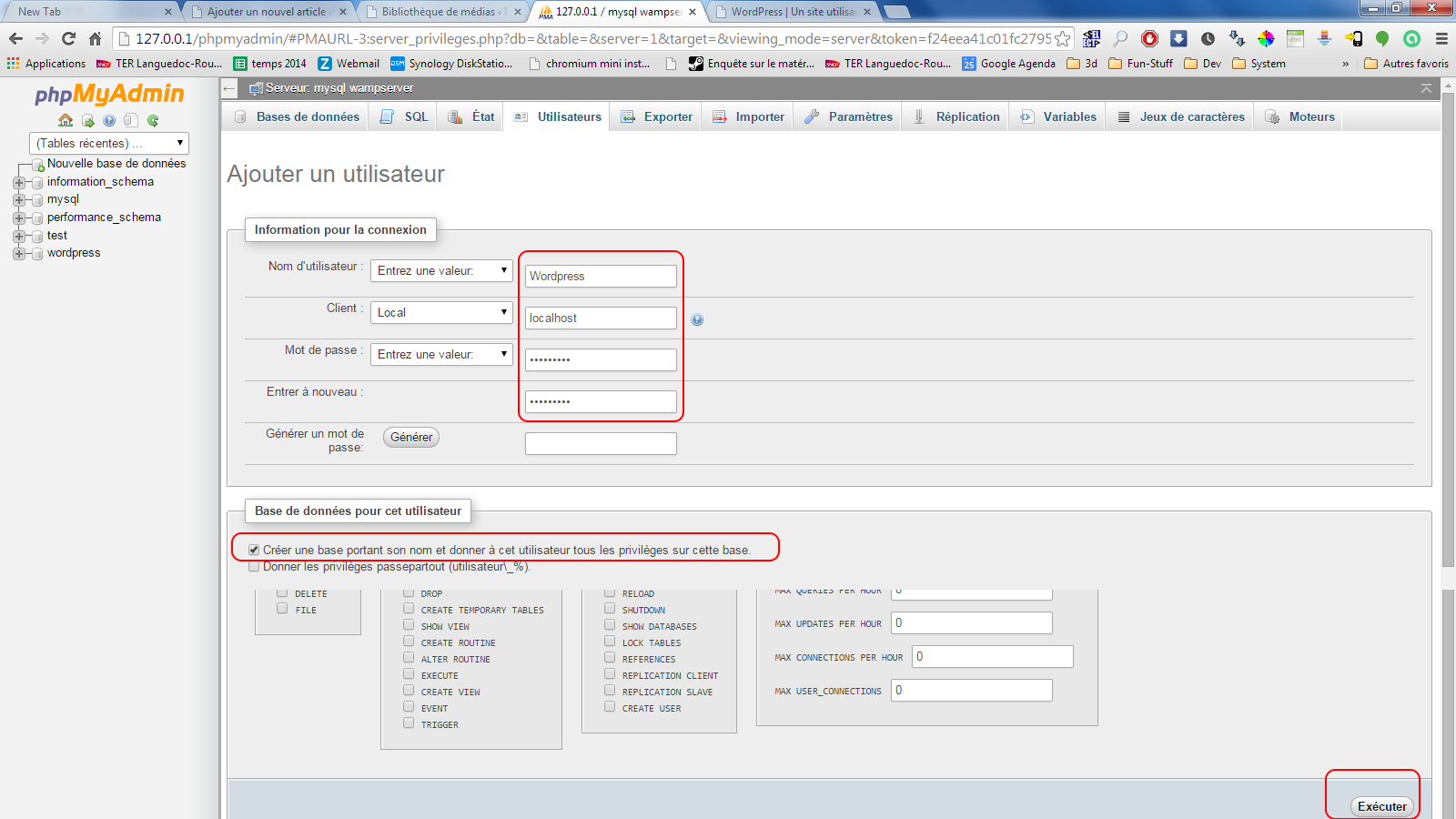This screenshot has height=819, width=1456.
Task: Open the magnifier extension in Chrome toolbar
Action: [1120, 38]
